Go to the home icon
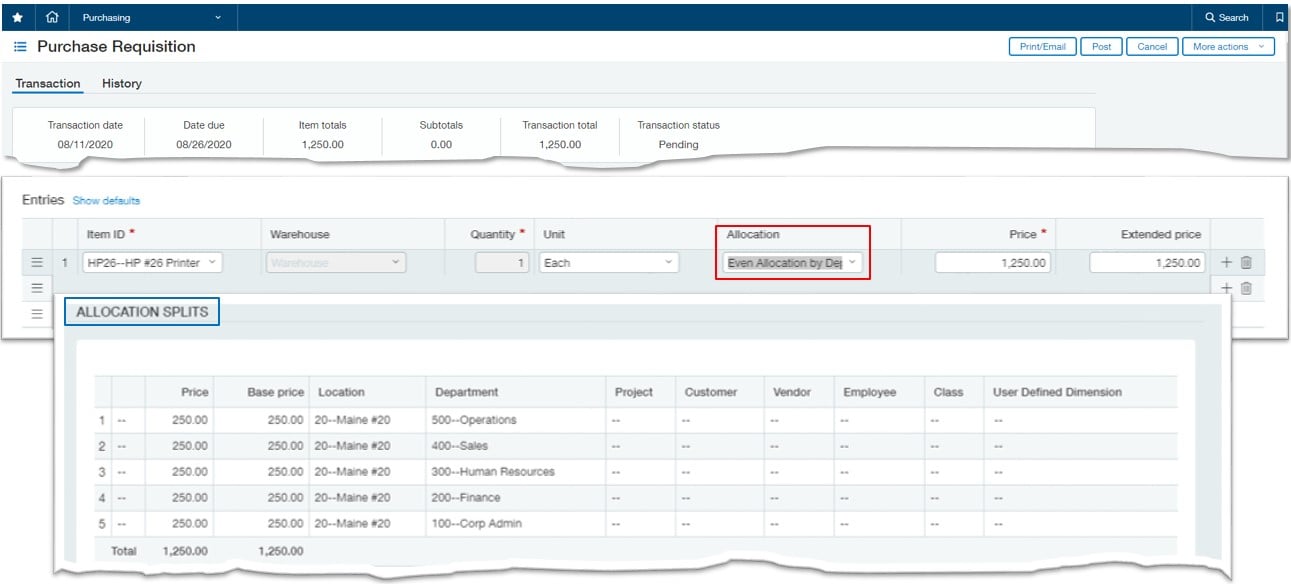Image resolution: width=1291 pixels, height=584 pixels. (52, 17)
